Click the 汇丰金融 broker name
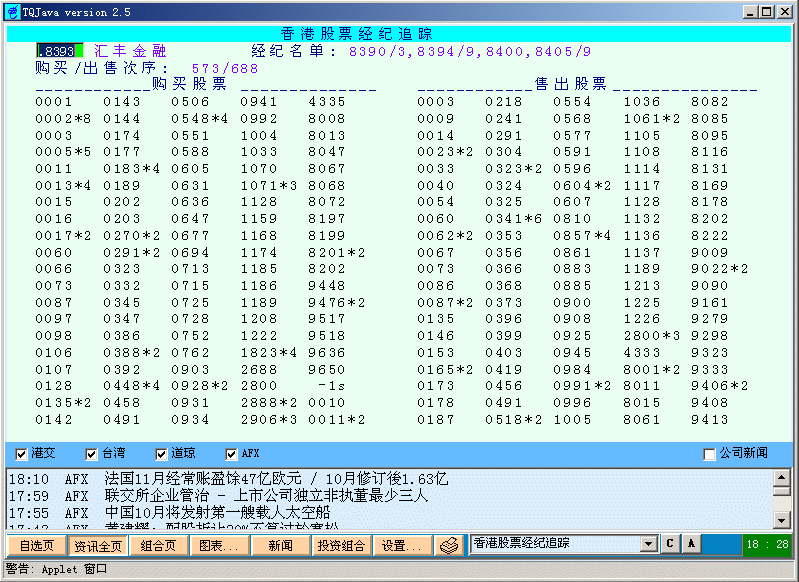 130,51
